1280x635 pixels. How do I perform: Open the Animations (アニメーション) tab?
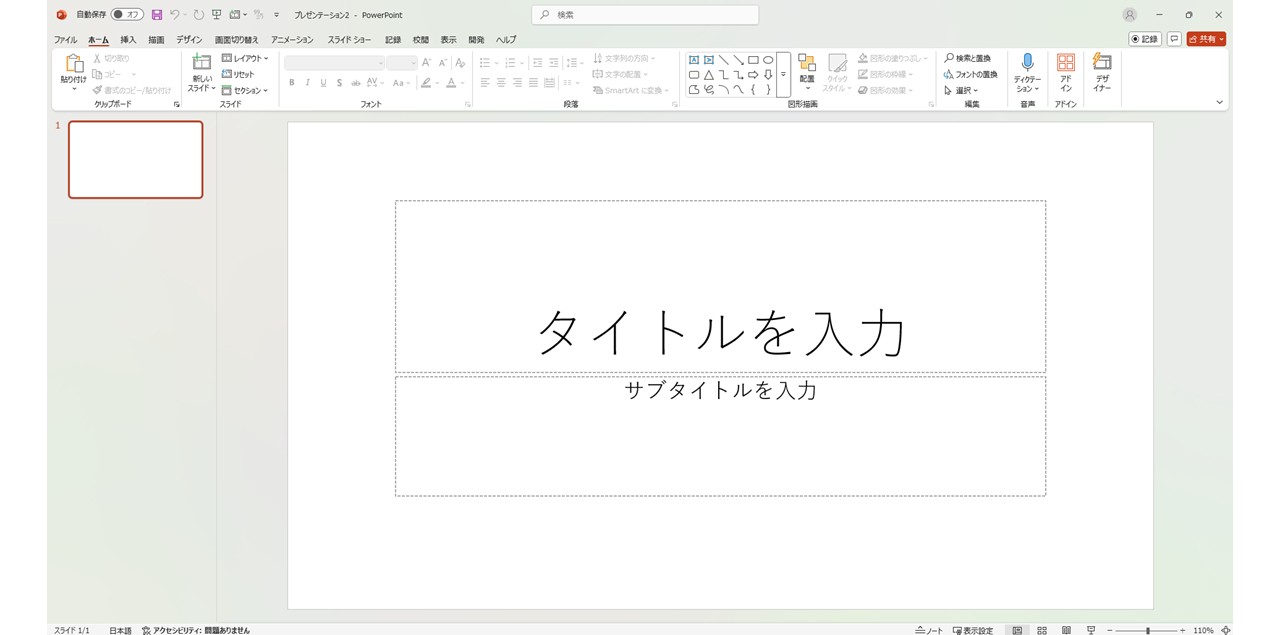coord(292,40)
